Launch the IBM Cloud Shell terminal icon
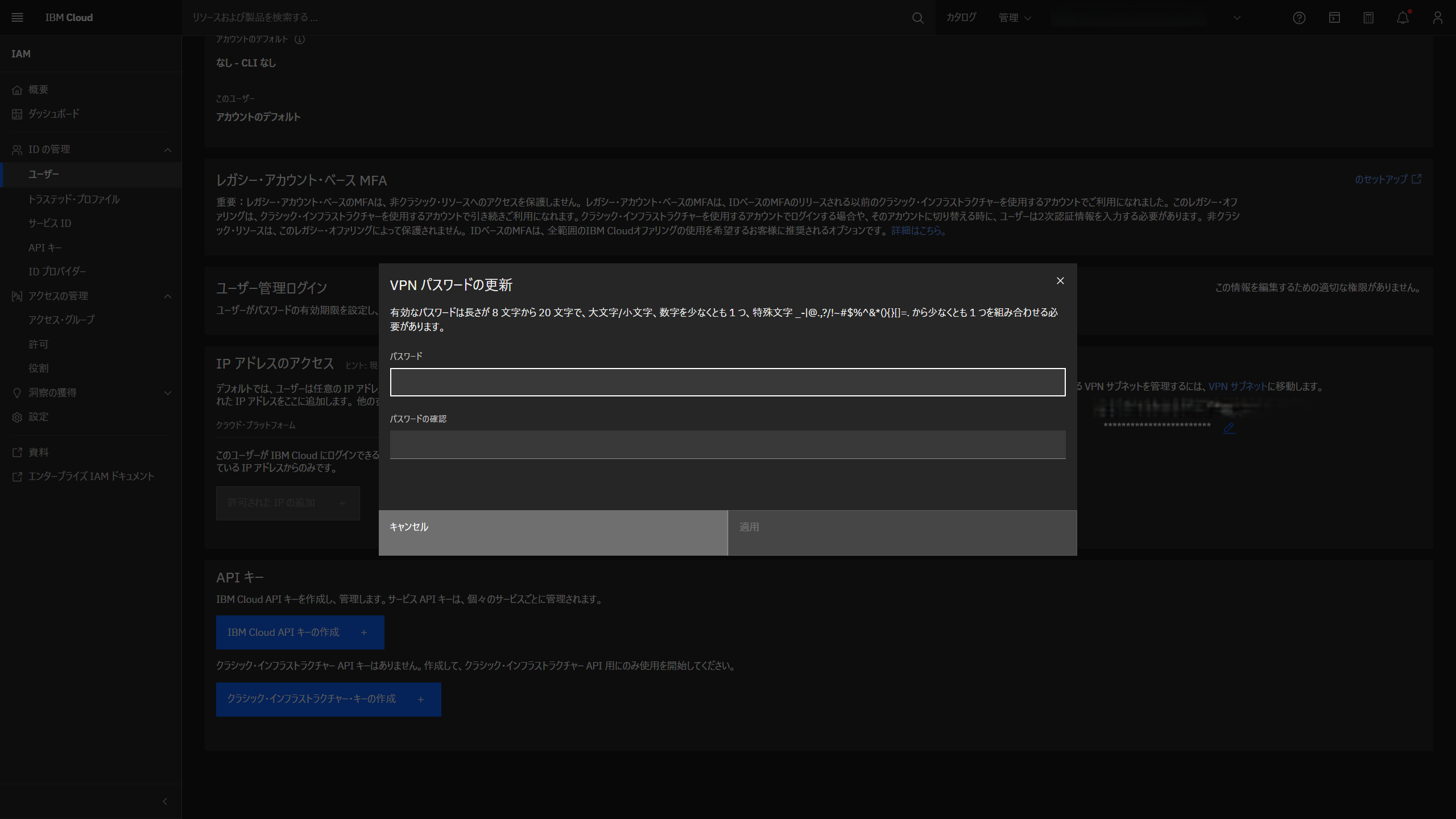This screenshot has height=819, width=1456. pyautogui.click(x=1334, y=18)
